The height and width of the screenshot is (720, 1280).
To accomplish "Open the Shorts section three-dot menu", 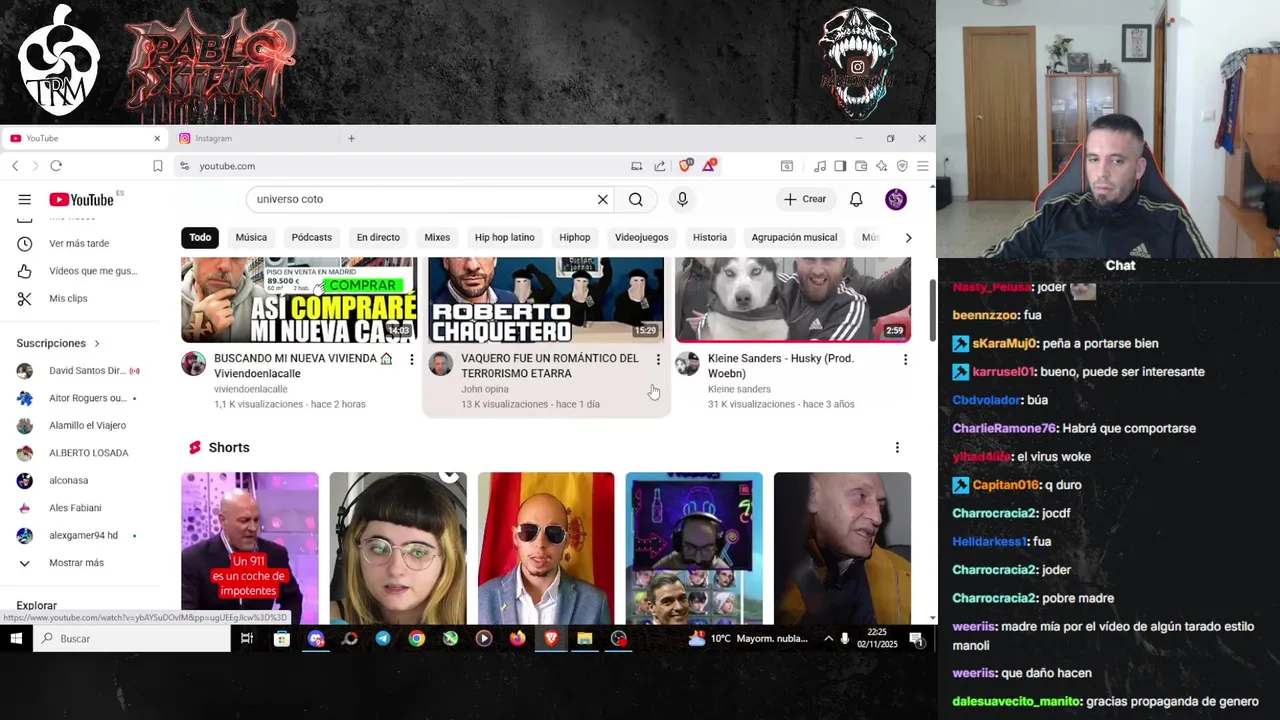I will (x=897, y=447).
